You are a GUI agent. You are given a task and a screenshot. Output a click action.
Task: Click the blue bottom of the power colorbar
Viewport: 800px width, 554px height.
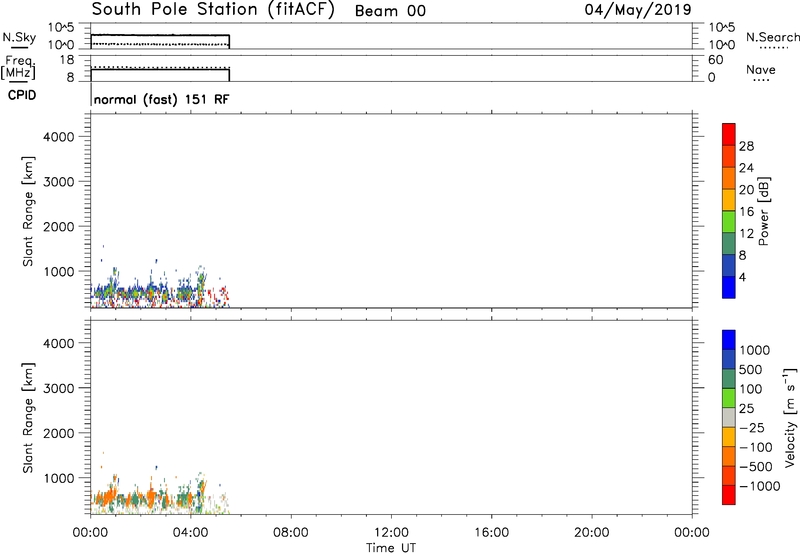(729, 287)
